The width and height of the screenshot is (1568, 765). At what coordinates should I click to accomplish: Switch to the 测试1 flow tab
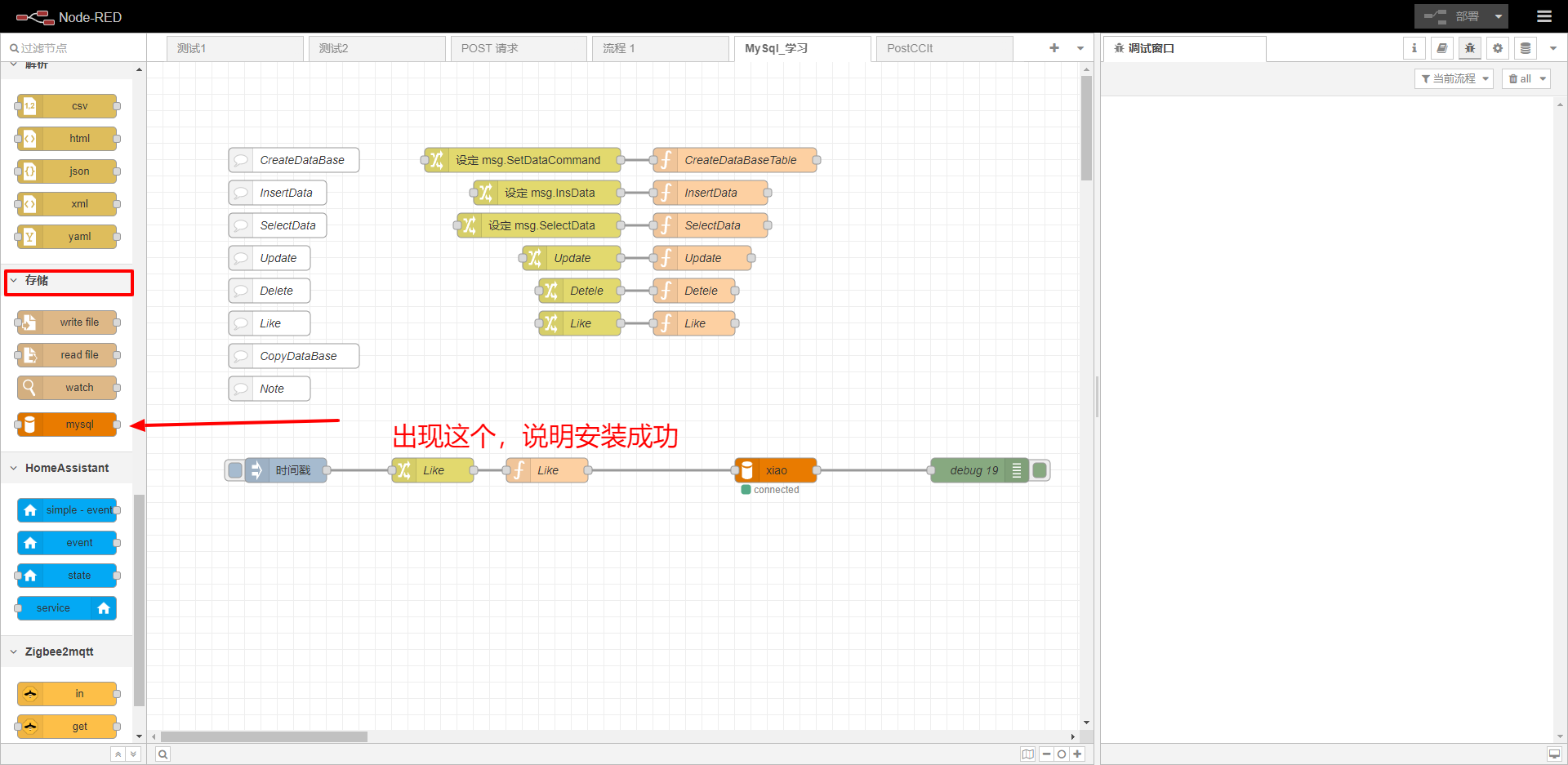[x=235, y=48]
